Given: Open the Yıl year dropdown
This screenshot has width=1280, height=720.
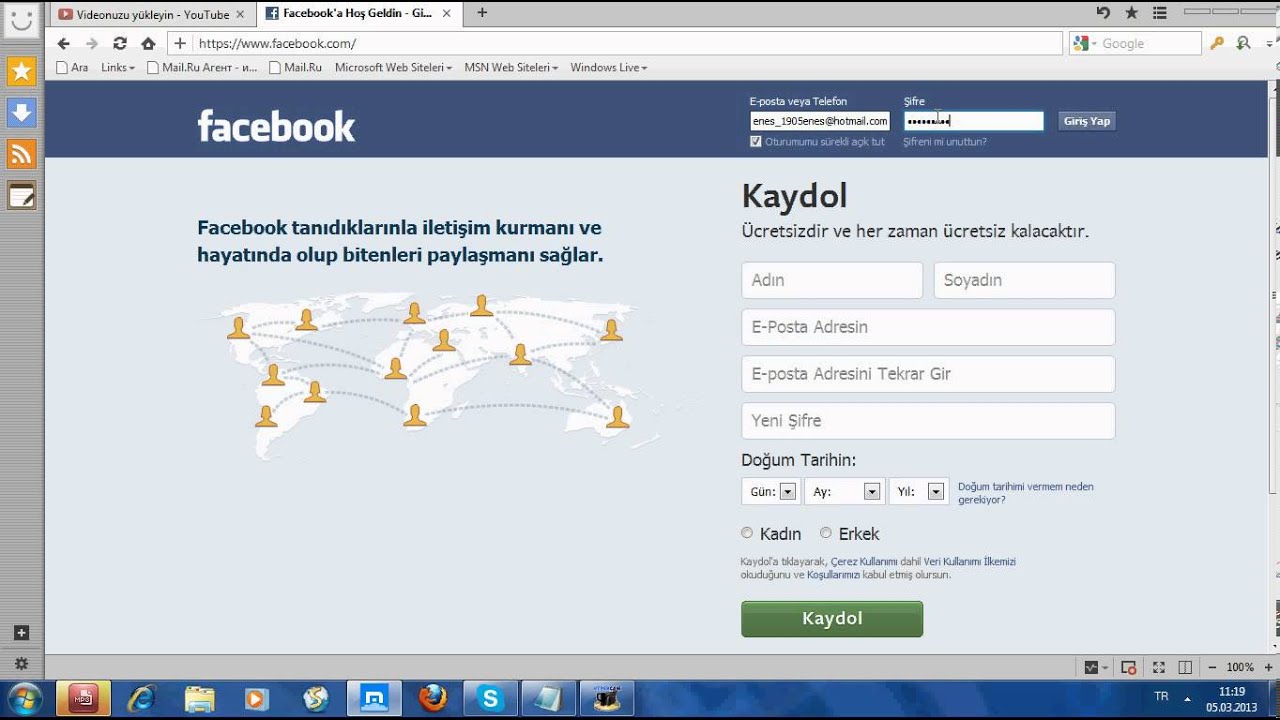Looking at the screenshot, I should [919, 492].
